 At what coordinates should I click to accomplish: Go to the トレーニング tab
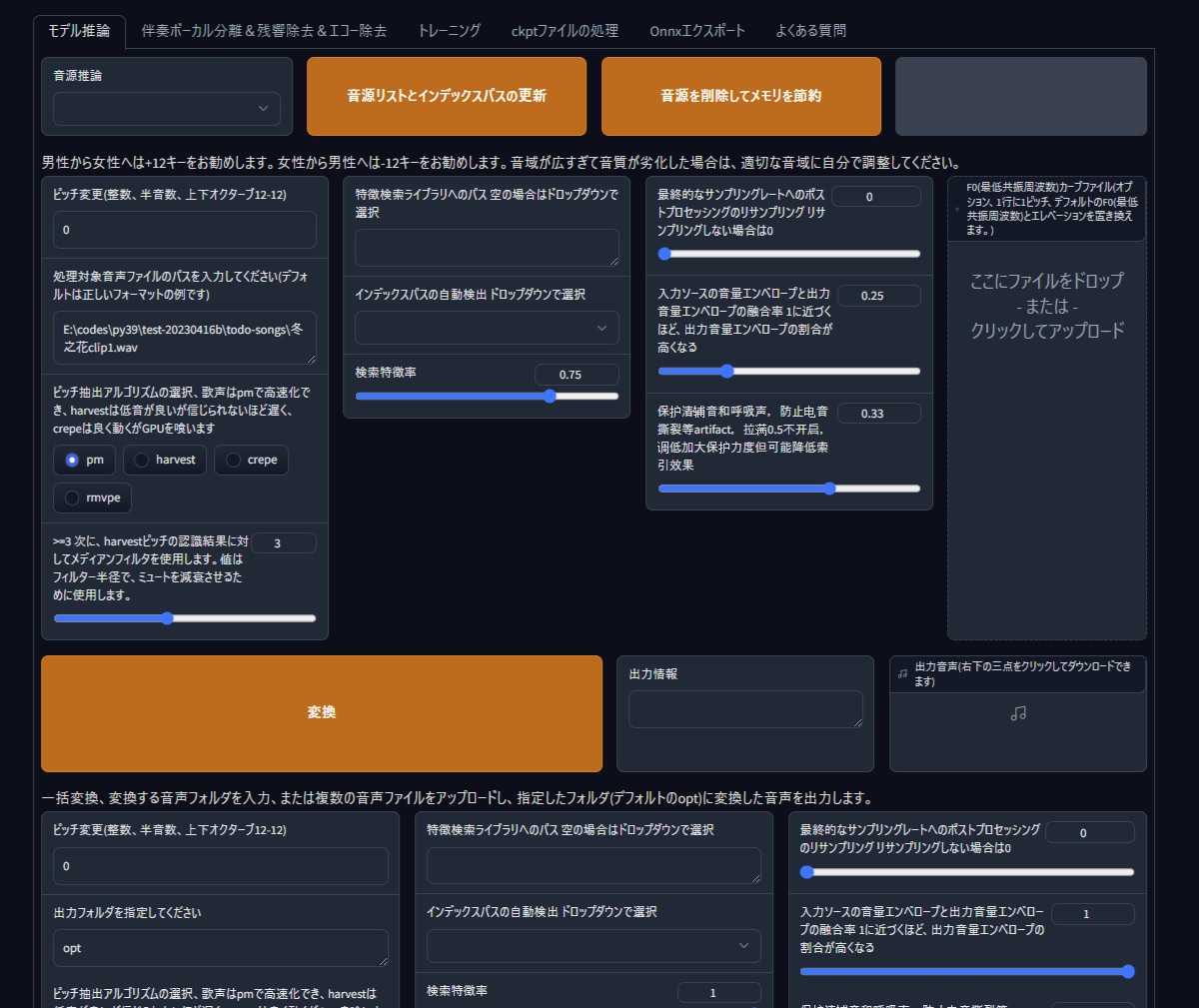pos(449,31)
